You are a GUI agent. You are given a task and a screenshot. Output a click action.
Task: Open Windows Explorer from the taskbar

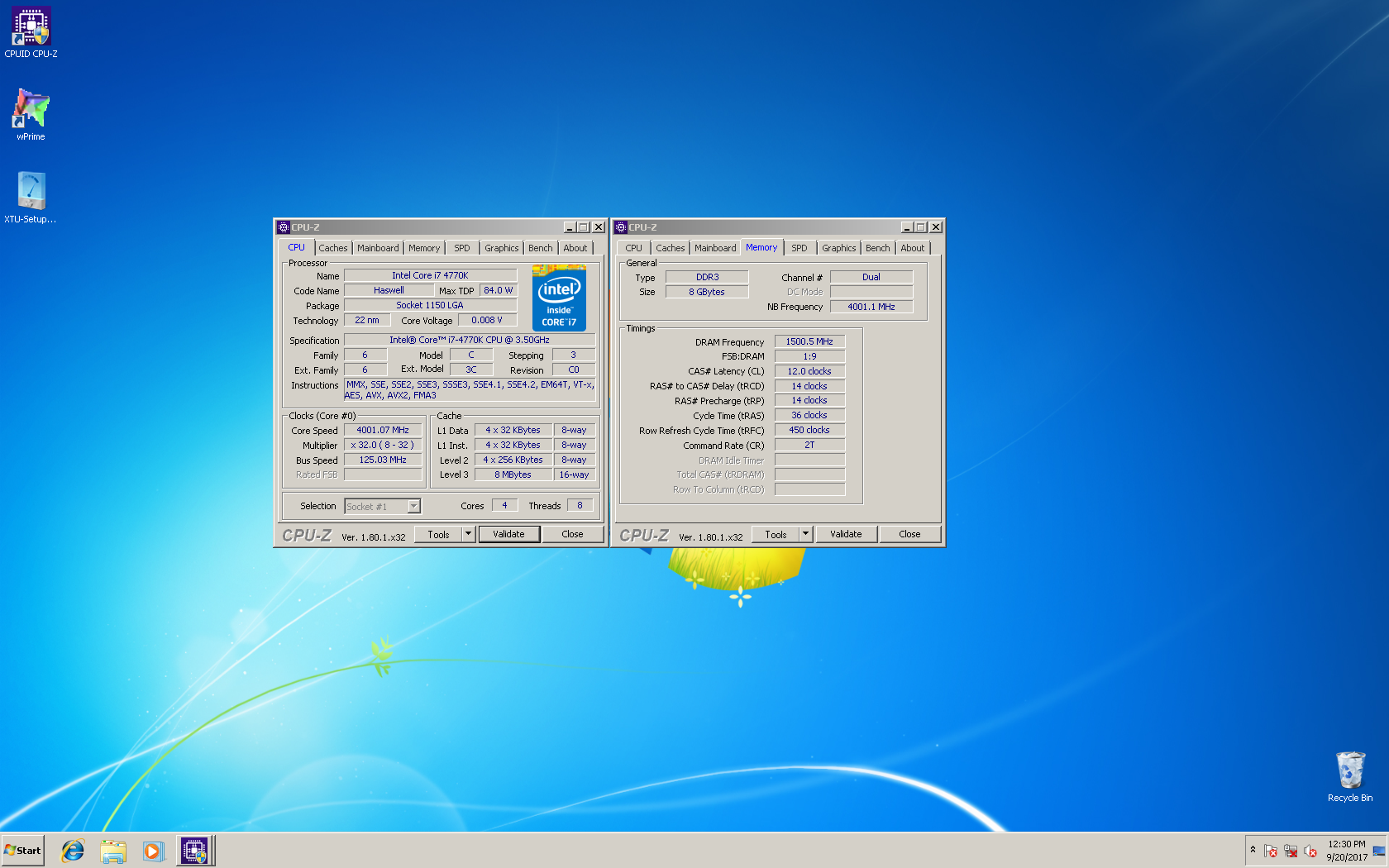coord(112,851)
